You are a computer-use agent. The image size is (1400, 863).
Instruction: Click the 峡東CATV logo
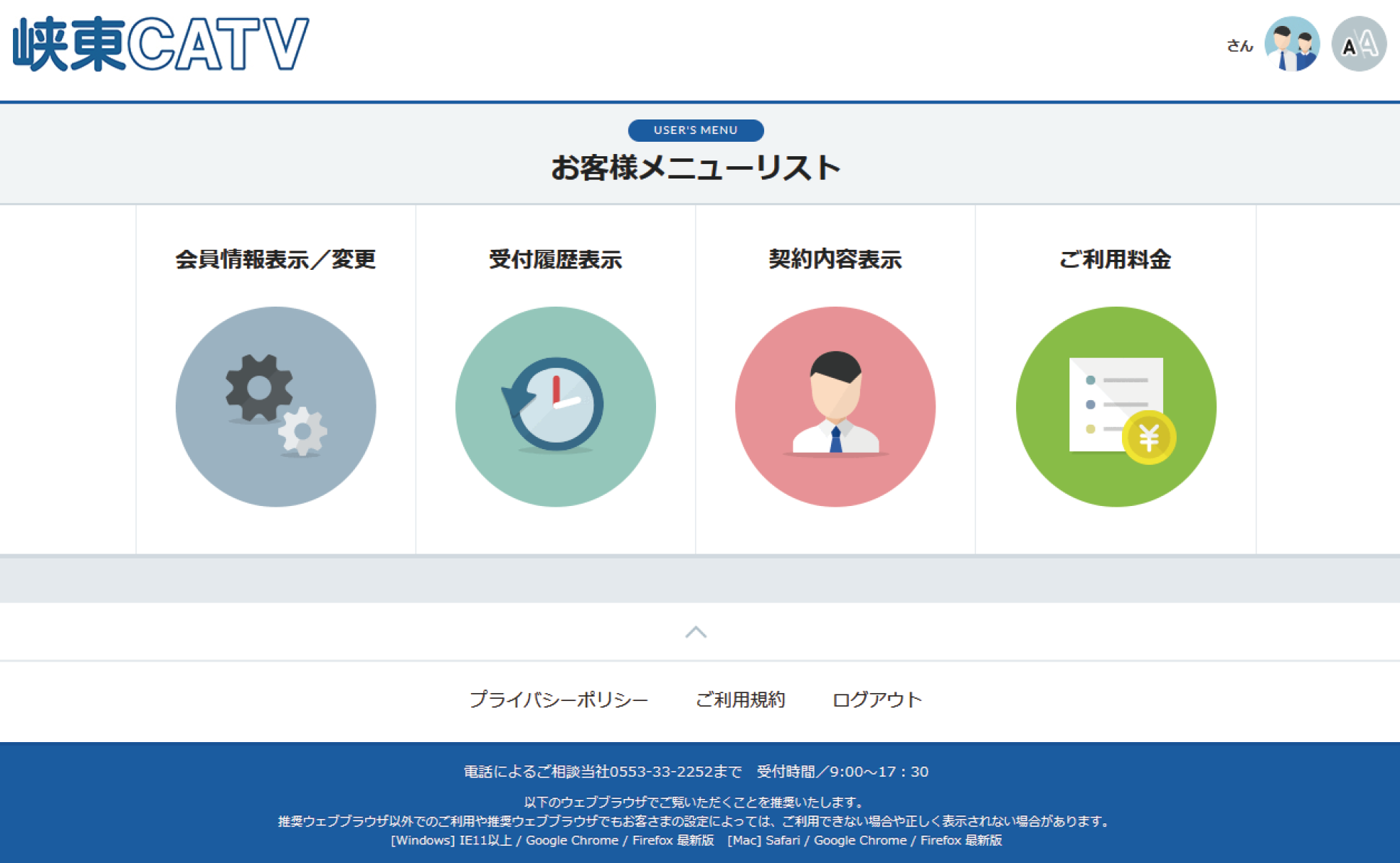pos(161,45)
